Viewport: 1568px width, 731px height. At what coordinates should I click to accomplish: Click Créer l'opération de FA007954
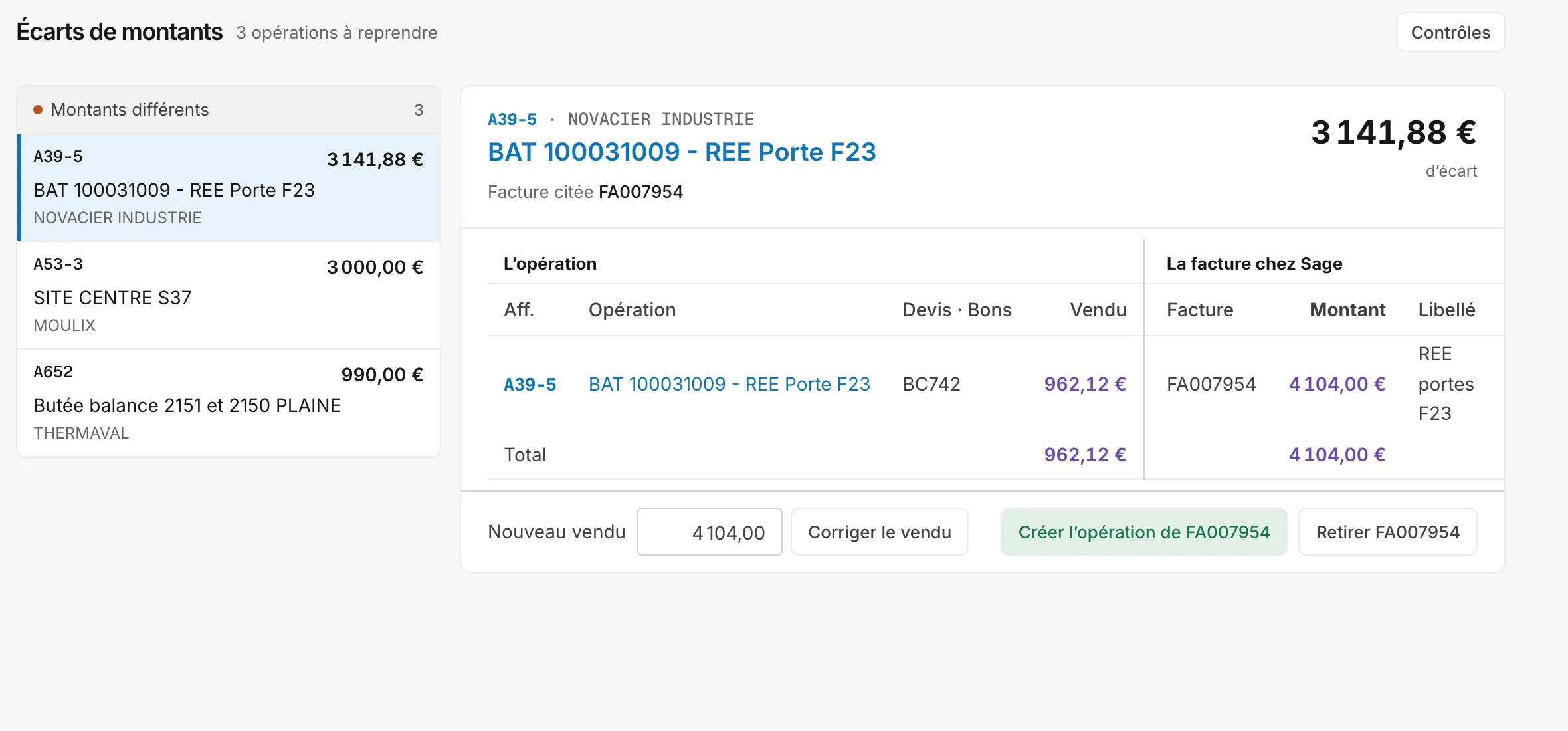tap(1143, 532)
